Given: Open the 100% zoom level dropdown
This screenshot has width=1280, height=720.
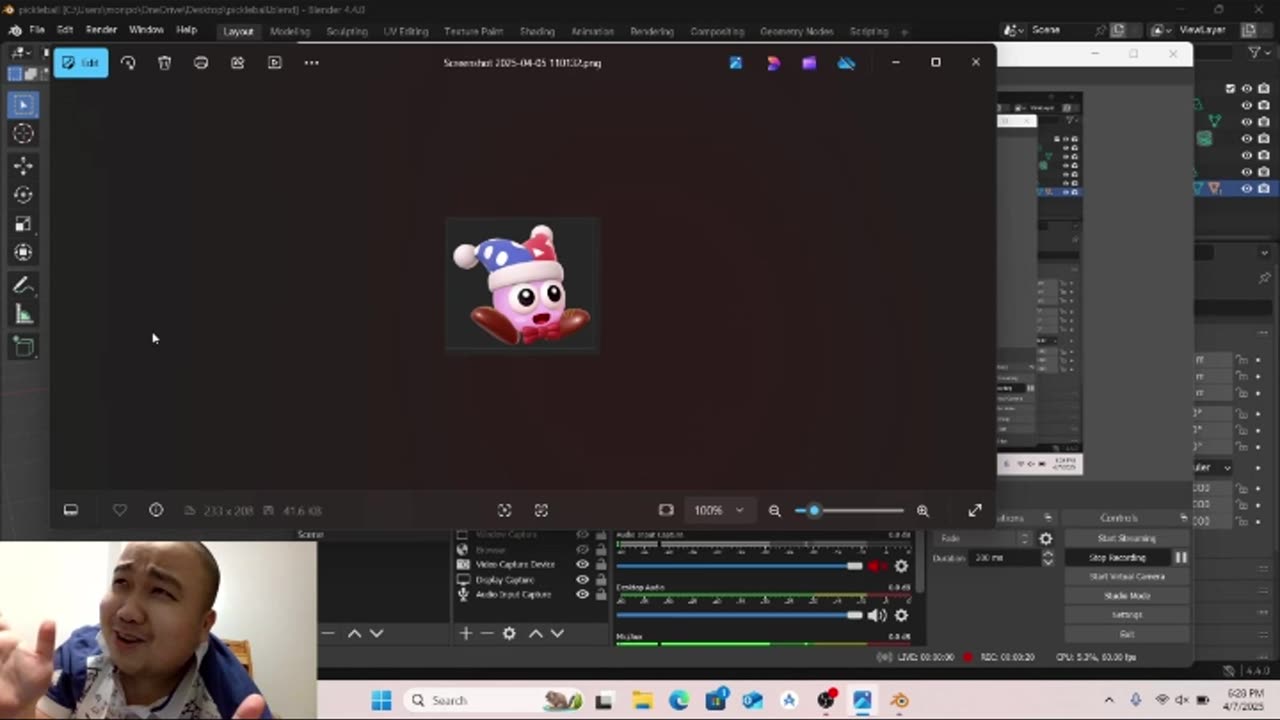Looking at the screenshot, I should click(719, 510).
